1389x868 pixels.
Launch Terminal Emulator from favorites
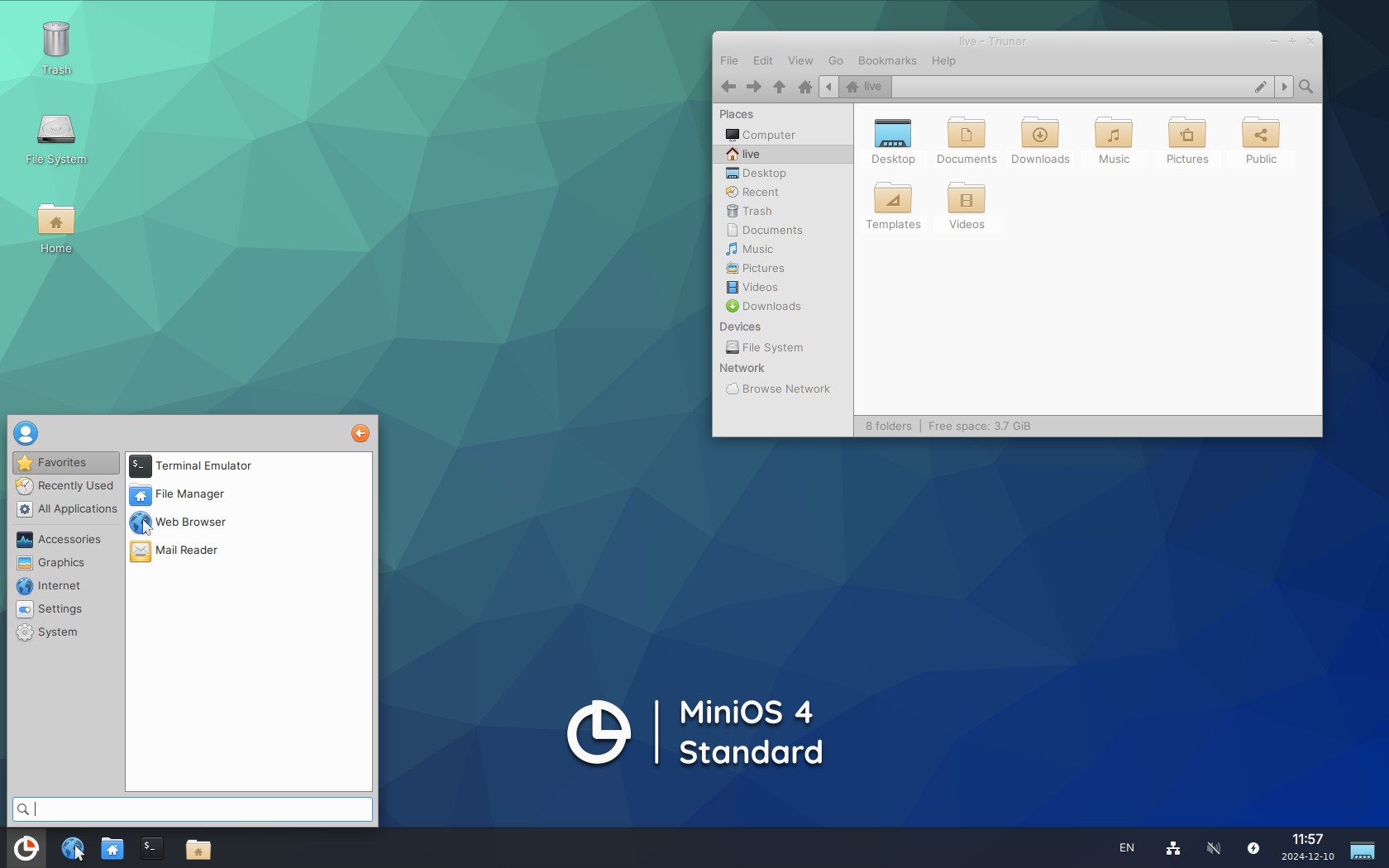click(249, 466)
